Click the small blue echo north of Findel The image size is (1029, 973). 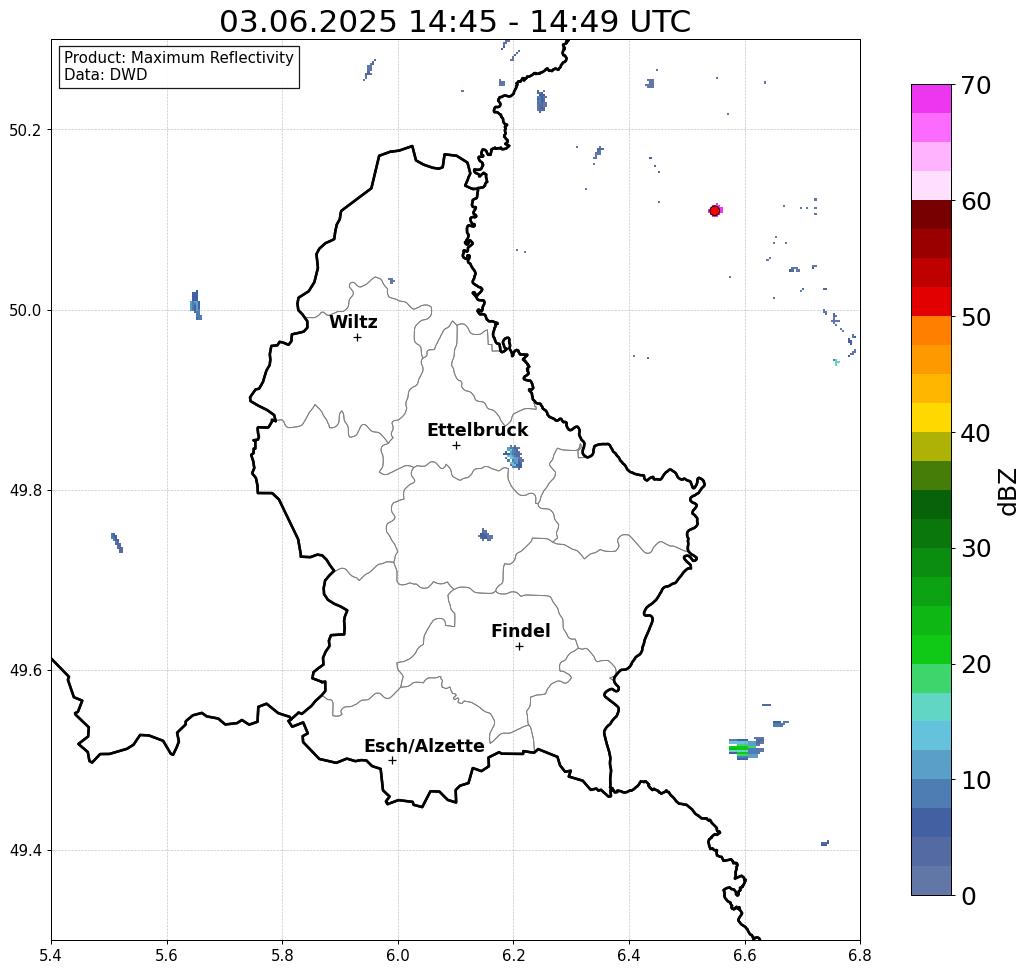[485, 535]
